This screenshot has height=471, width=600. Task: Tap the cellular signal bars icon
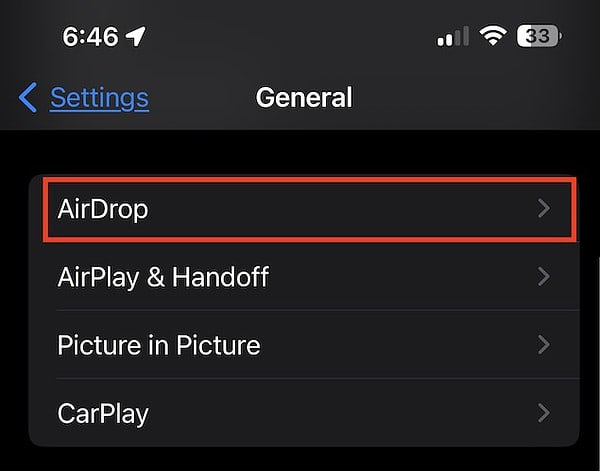(453, 37)
